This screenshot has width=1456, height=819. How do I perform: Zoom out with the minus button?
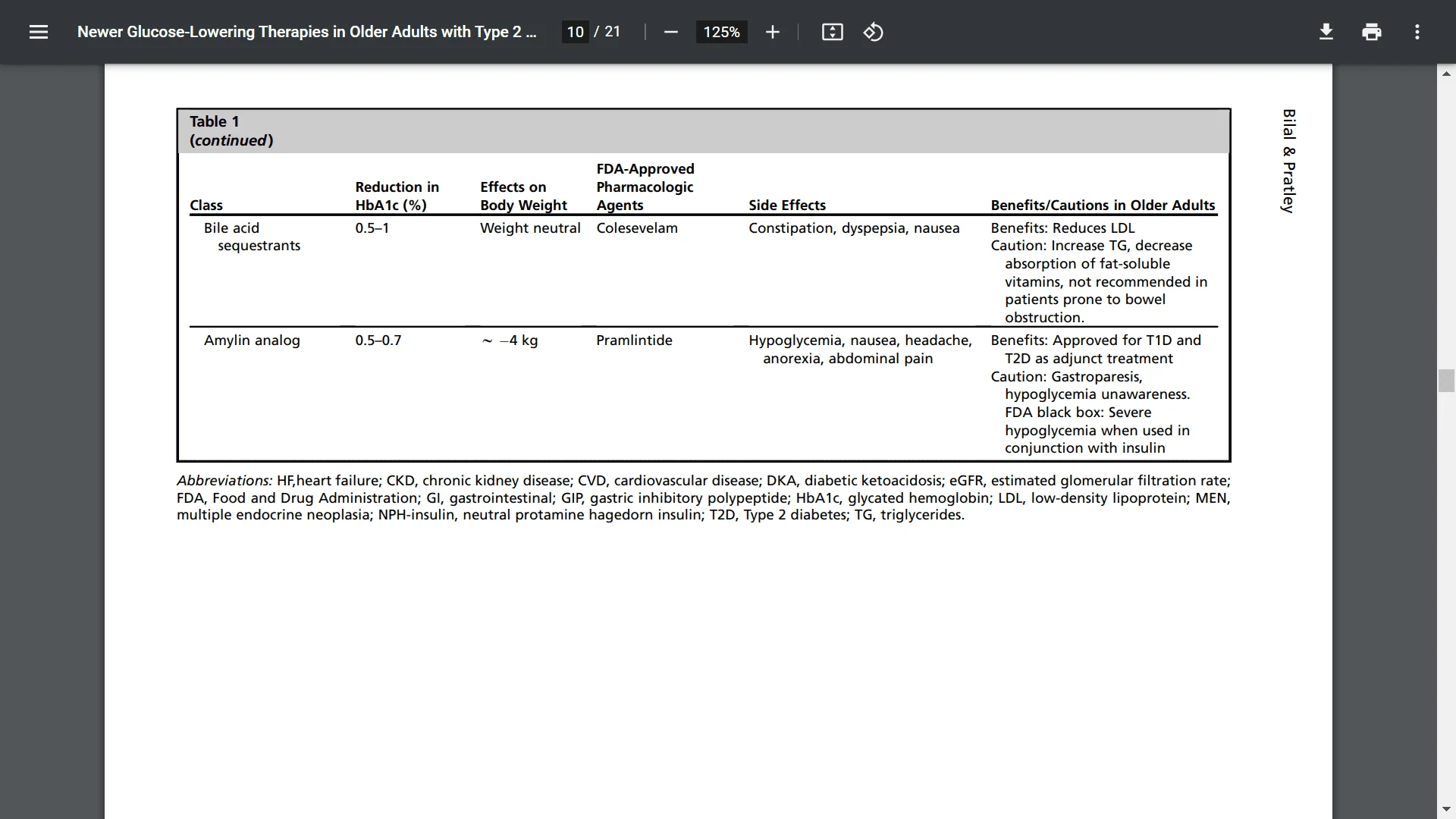(670, 32)
